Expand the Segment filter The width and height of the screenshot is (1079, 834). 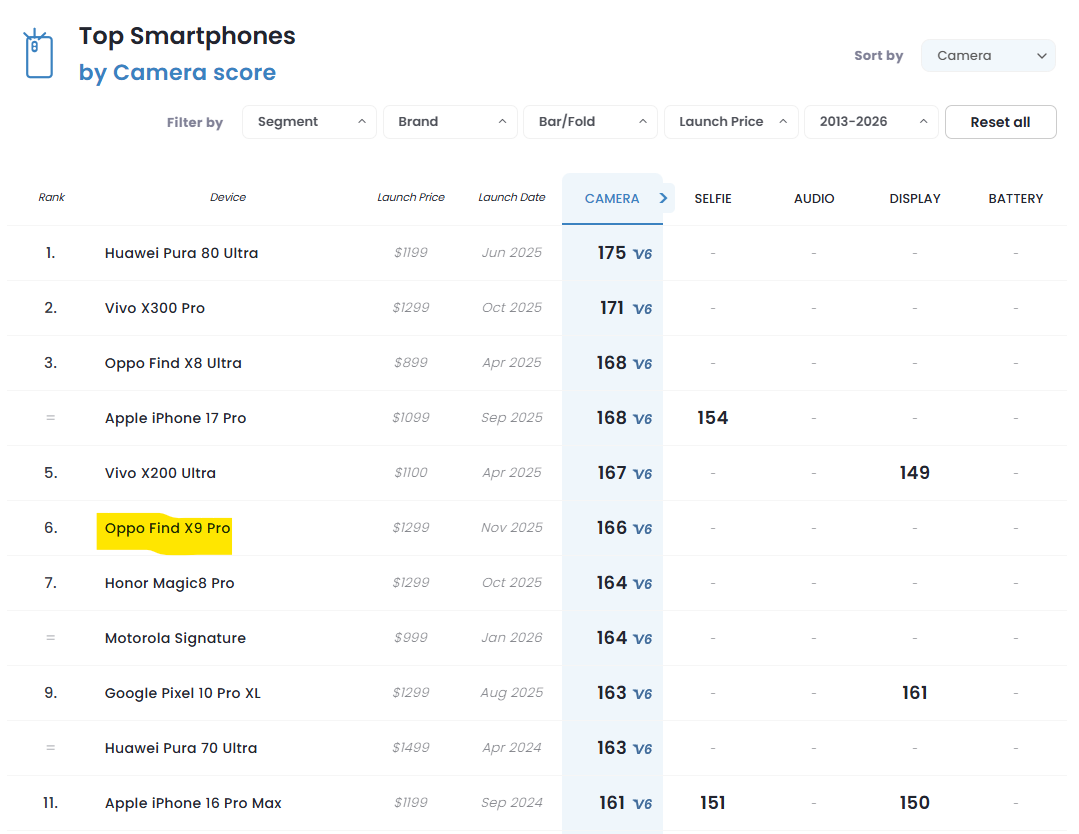click(309, 122)
